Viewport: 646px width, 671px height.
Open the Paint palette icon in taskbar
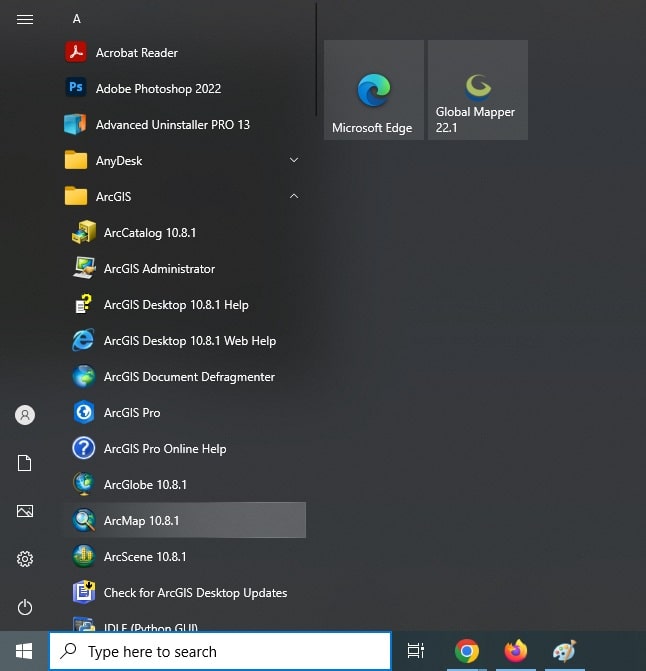[564, 651]
